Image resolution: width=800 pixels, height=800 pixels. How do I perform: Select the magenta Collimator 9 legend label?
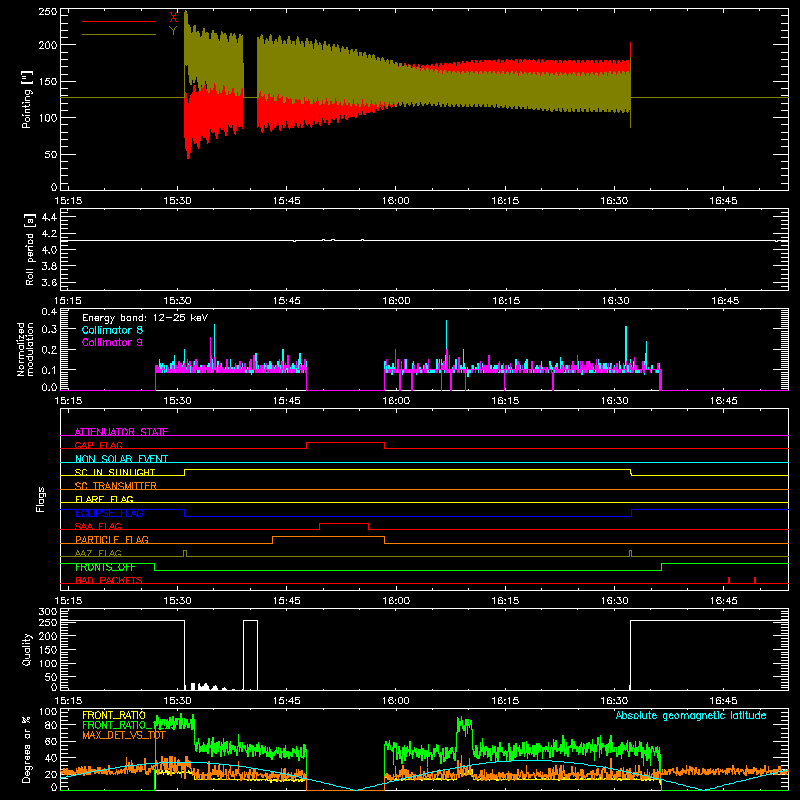click(112, 342)
